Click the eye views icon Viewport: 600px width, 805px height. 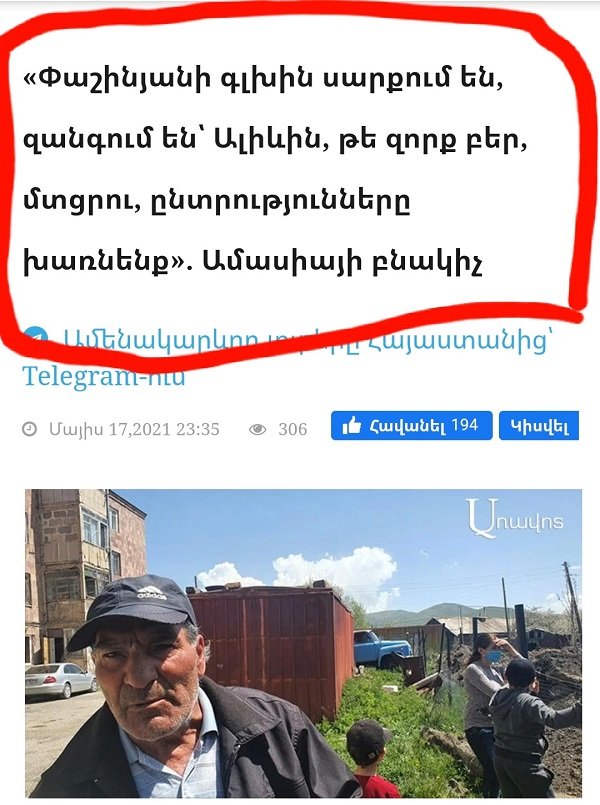pos(258,429)
